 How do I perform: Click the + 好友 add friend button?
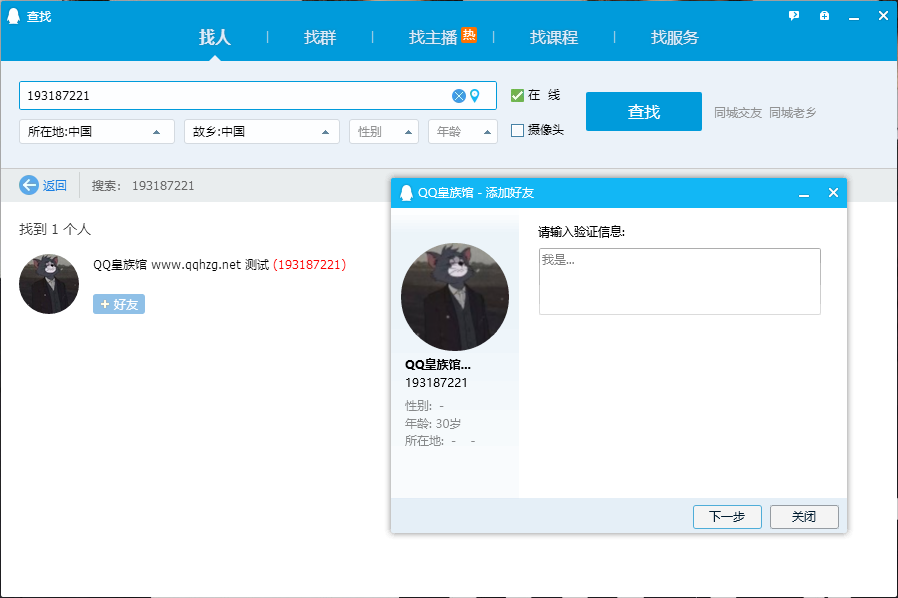tap(119, 304)
